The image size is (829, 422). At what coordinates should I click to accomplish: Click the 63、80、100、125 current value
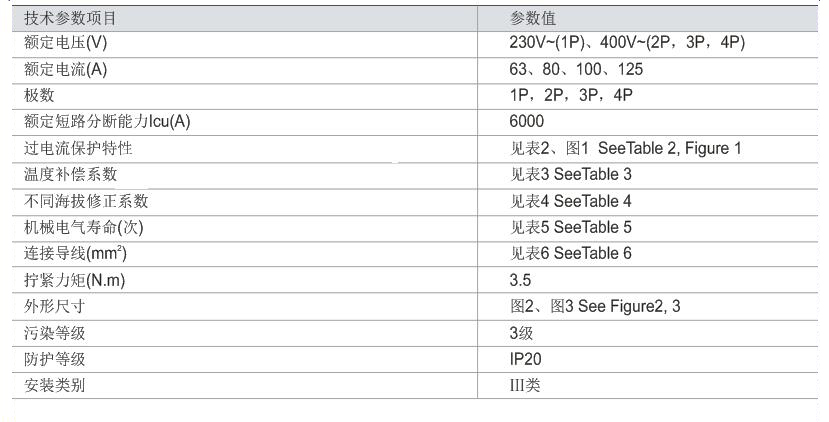click(x=576, y=69)
